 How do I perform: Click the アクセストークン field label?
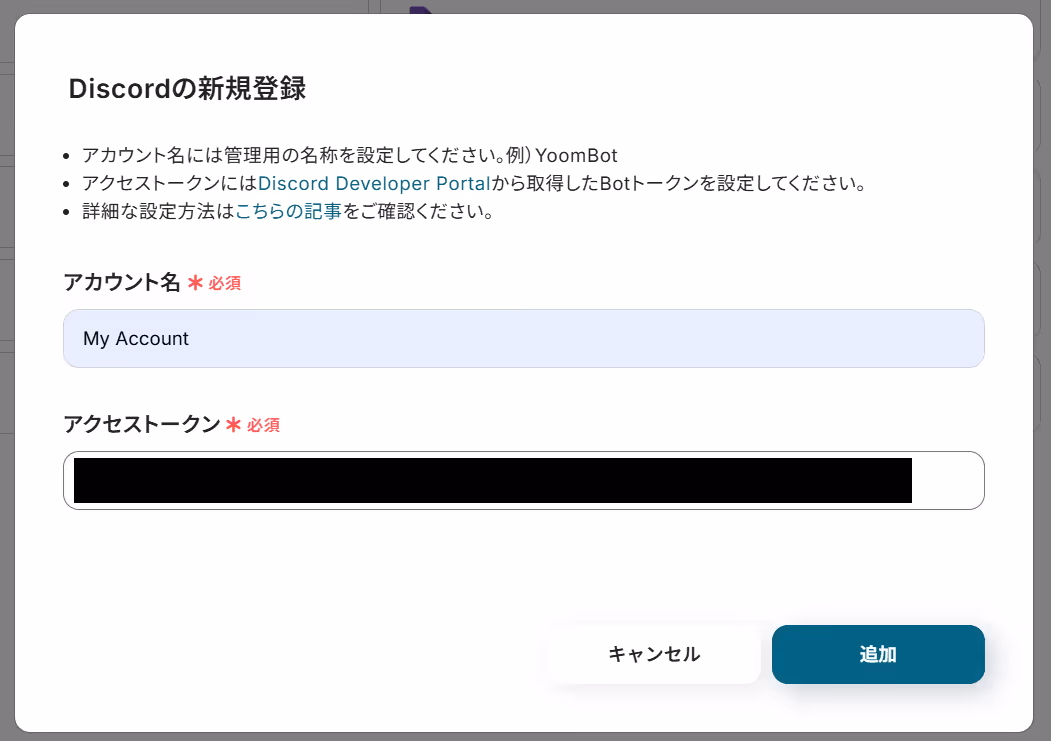click(141, 424)
